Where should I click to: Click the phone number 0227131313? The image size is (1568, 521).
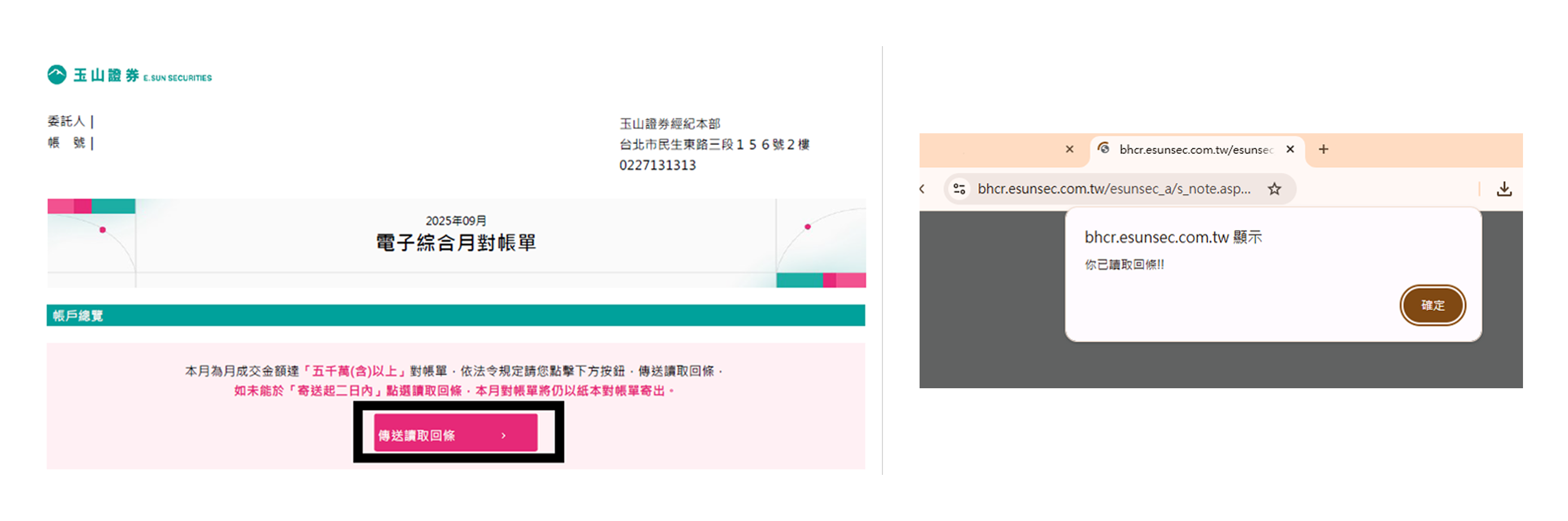point(657,166)
